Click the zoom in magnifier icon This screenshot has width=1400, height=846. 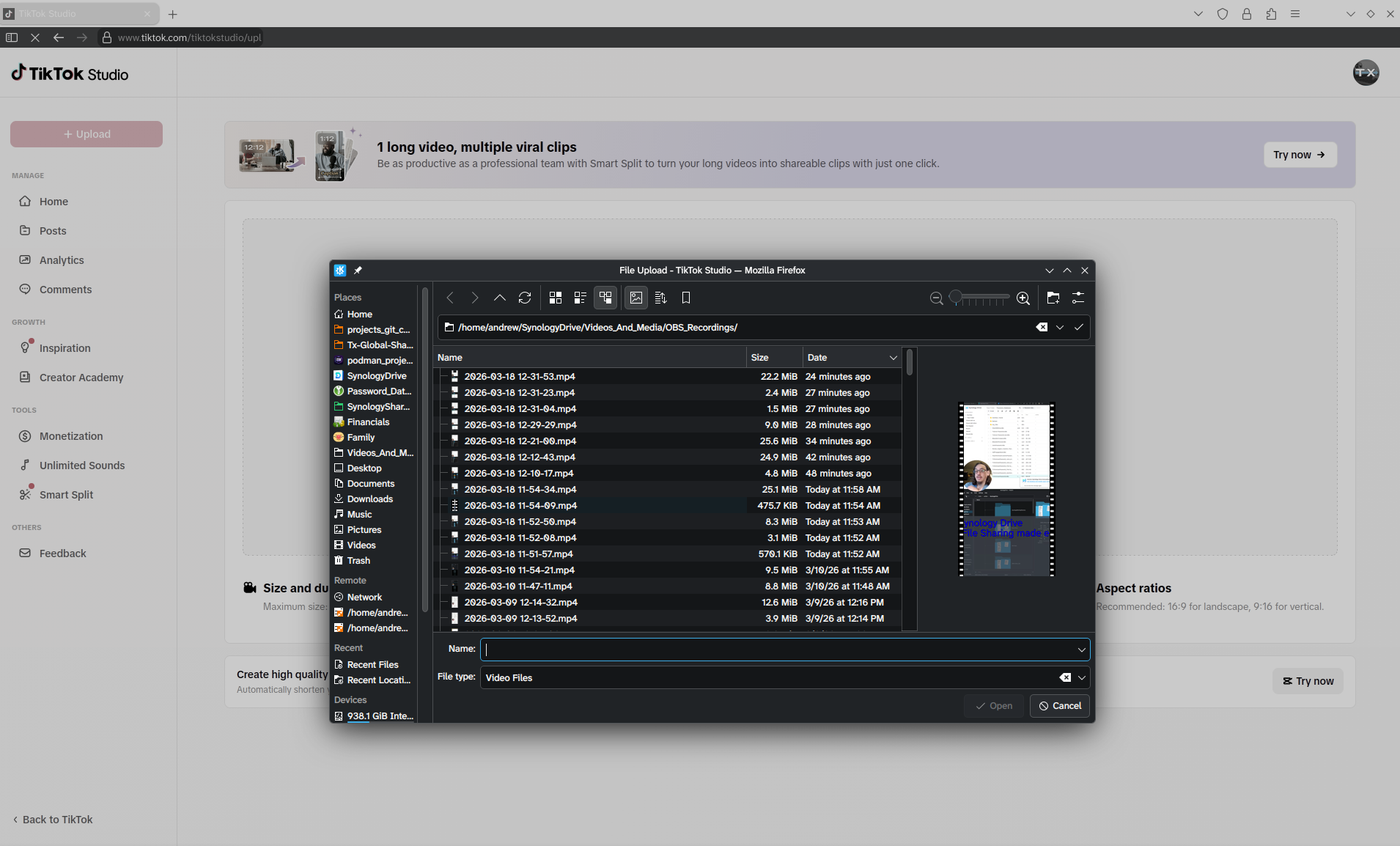(x=1023, y=298)
